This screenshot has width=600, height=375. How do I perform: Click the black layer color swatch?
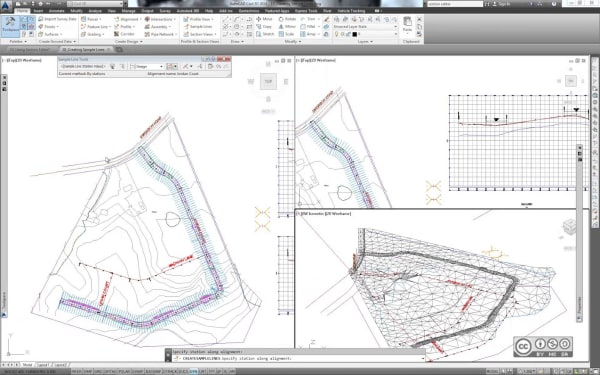coord(354,34)
